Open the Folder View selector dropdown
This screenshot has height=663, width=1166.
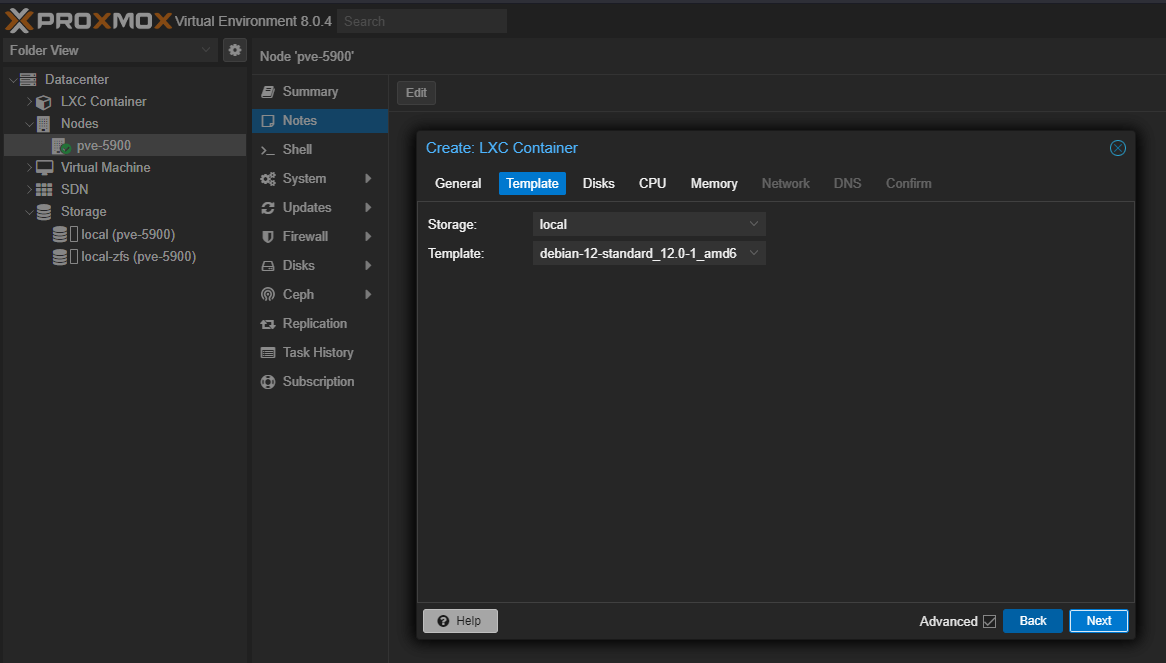(x=110, y=50)
